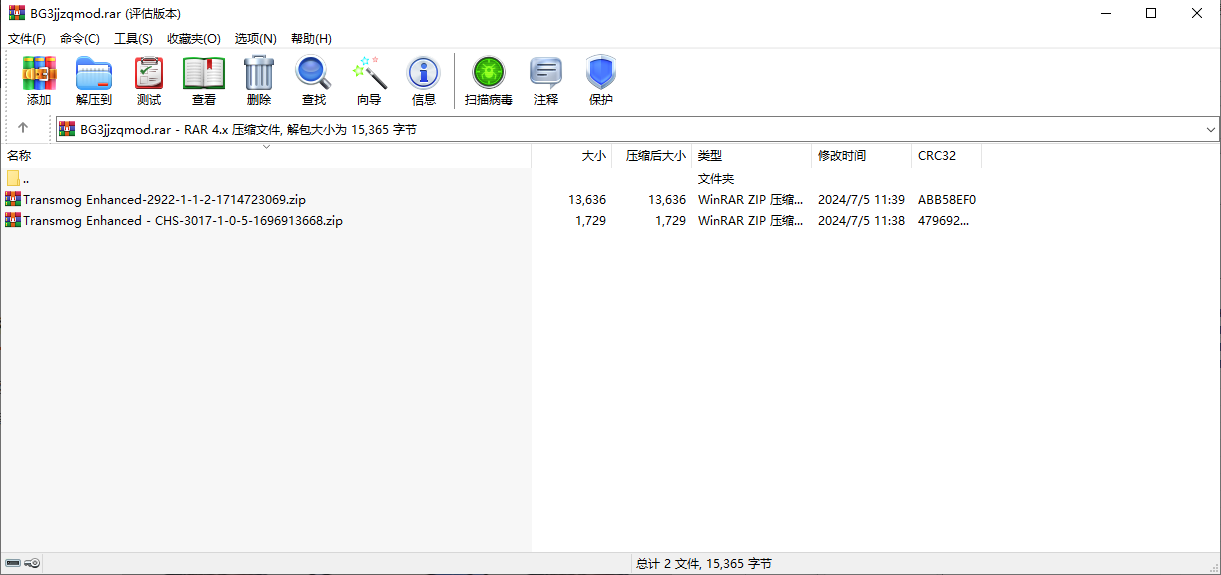Click the modified time 2024/7/5 11:38
This screenshot has height=575, width=1221.
point(861,221)
